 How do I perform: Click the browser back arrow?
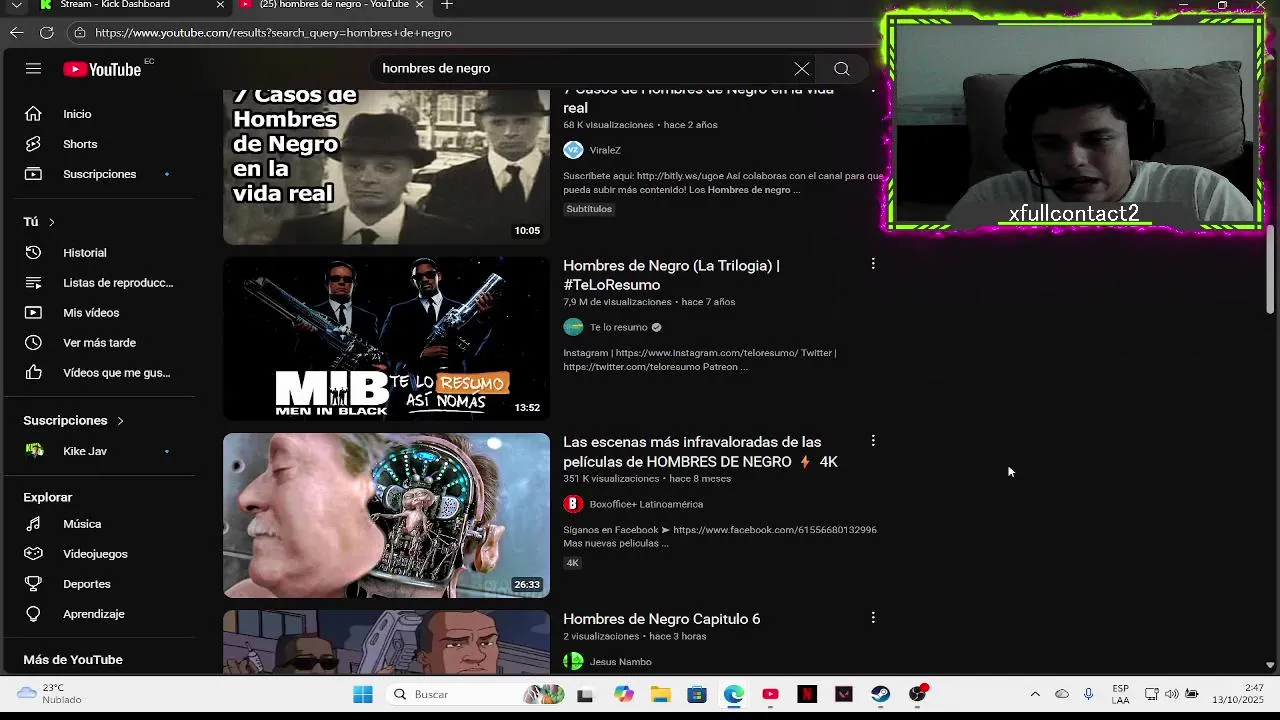pos(16,33)
